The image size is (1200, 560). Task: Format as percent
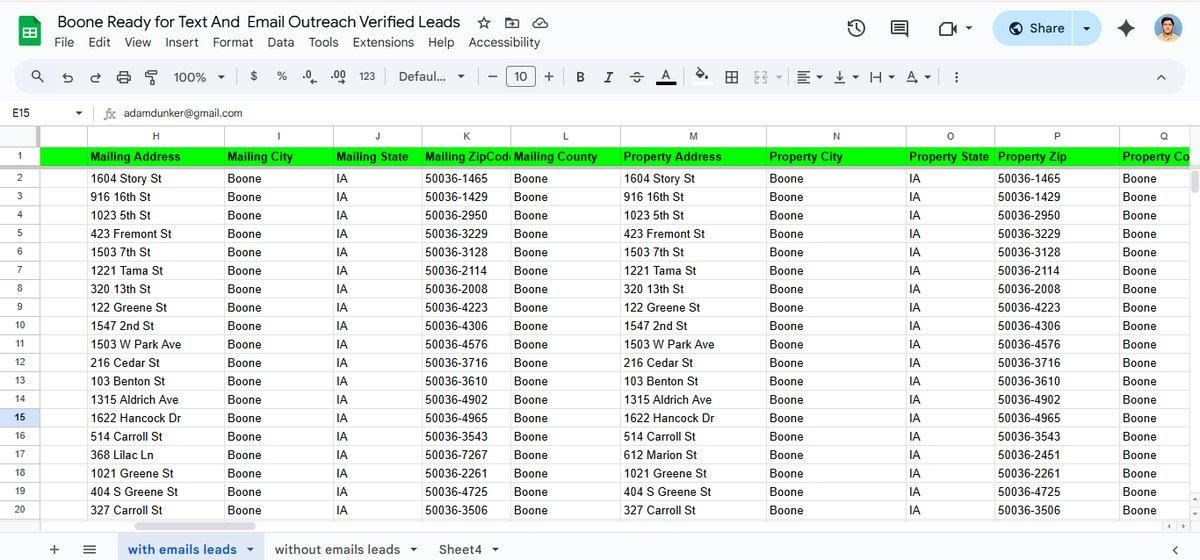click(x=282, y=76)
